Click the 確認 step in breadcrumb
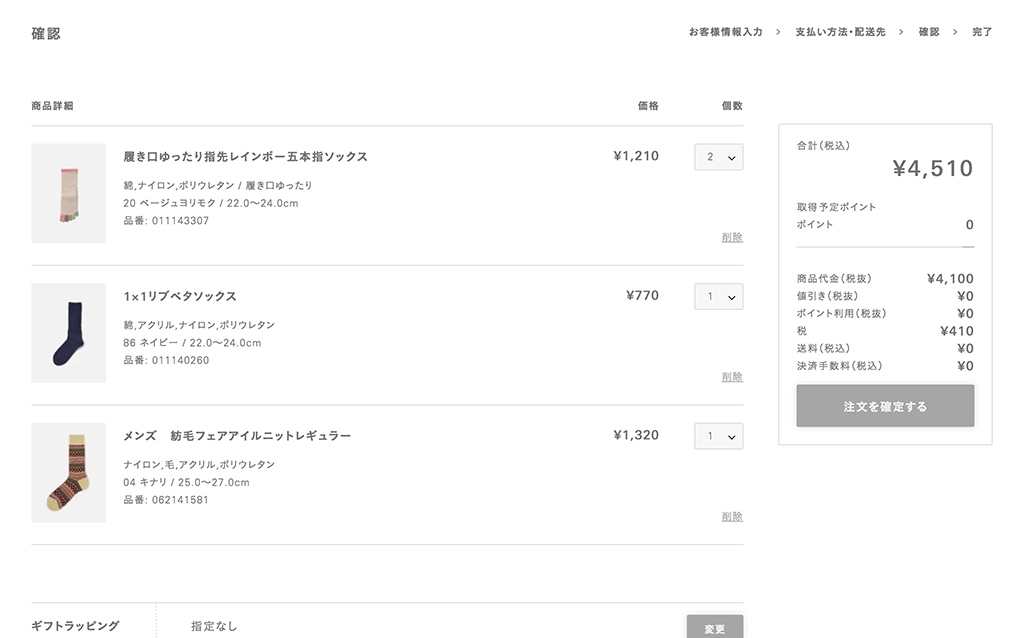1024x638 pixels. coord(929,32)
